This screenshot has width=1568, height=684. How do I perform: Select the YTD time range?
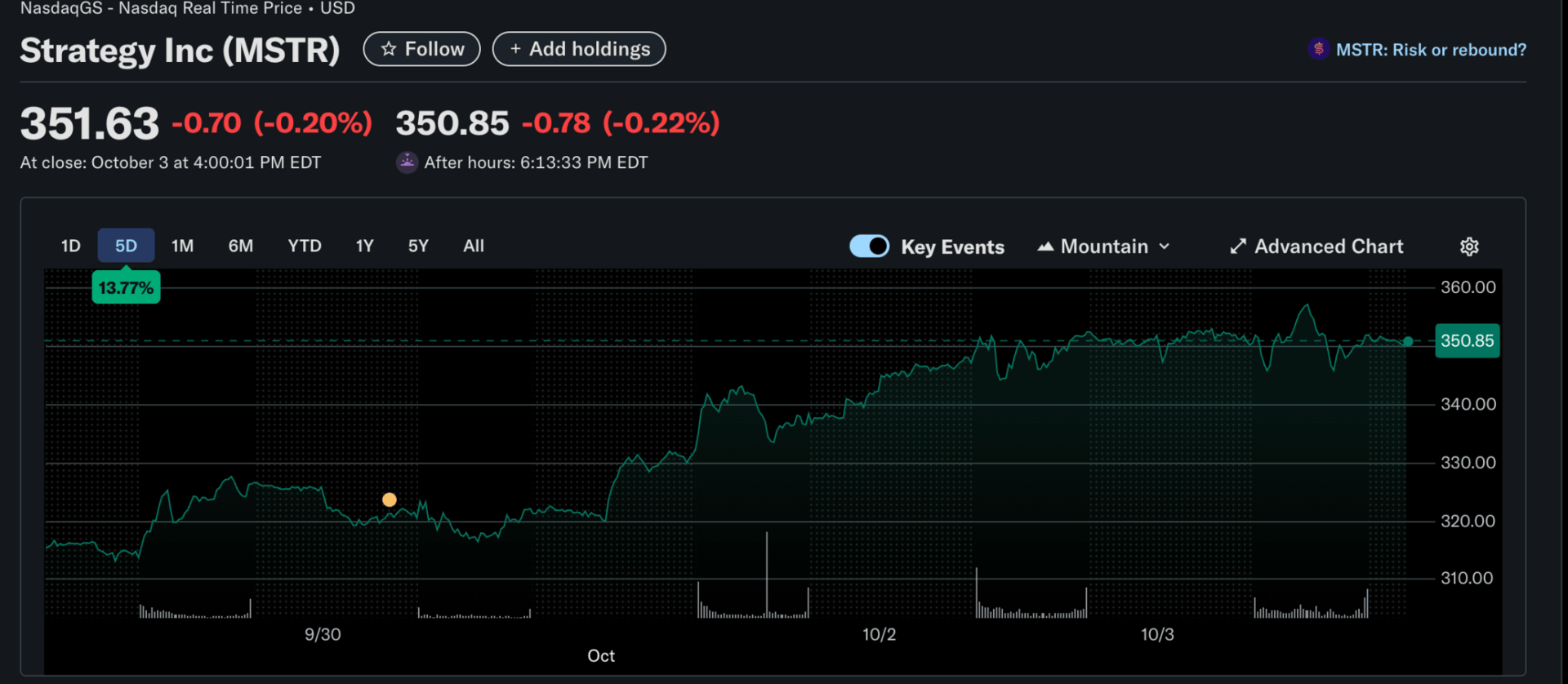[305, 246]
